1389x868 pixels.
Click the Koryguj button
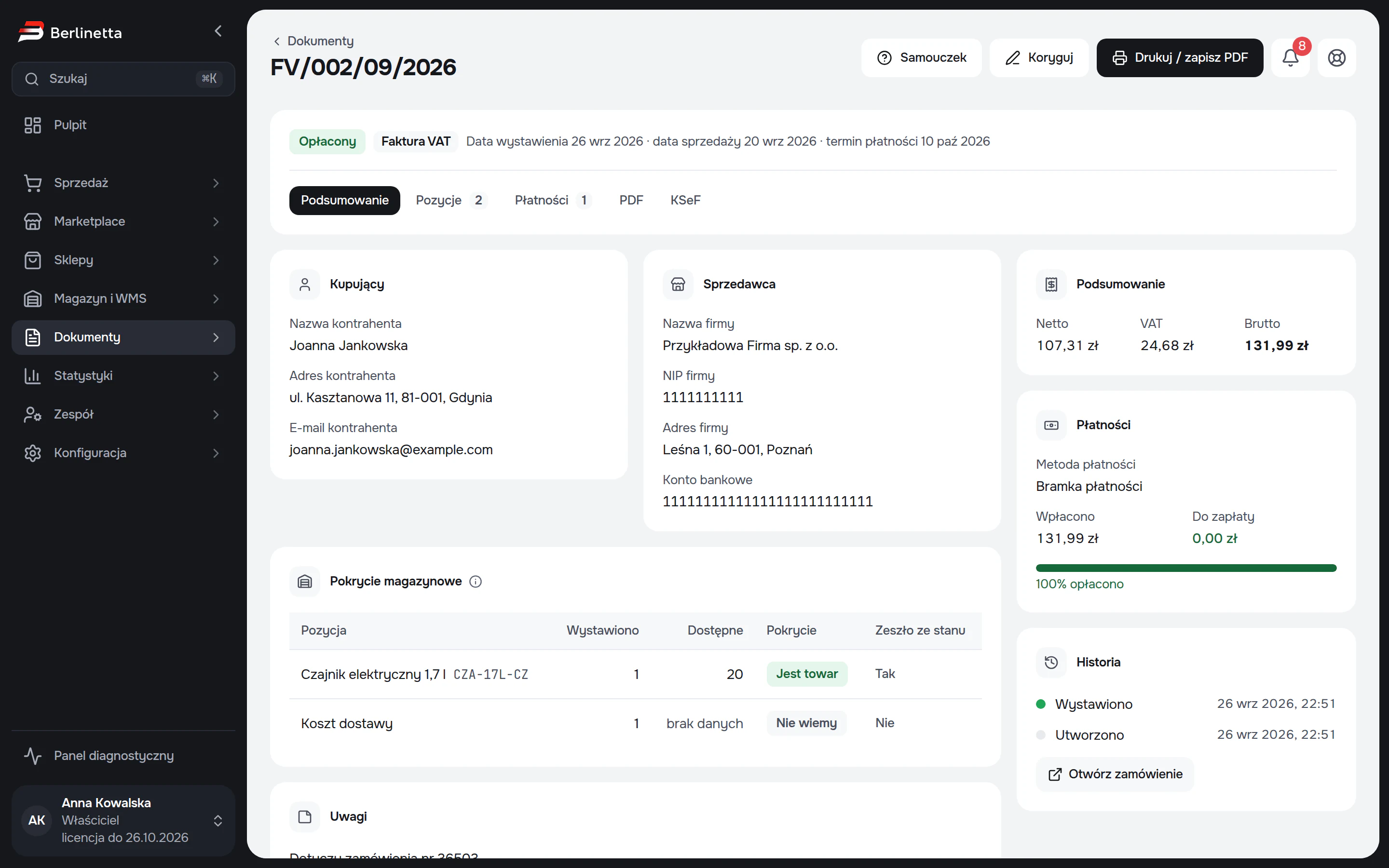(x=1039, y=58)
